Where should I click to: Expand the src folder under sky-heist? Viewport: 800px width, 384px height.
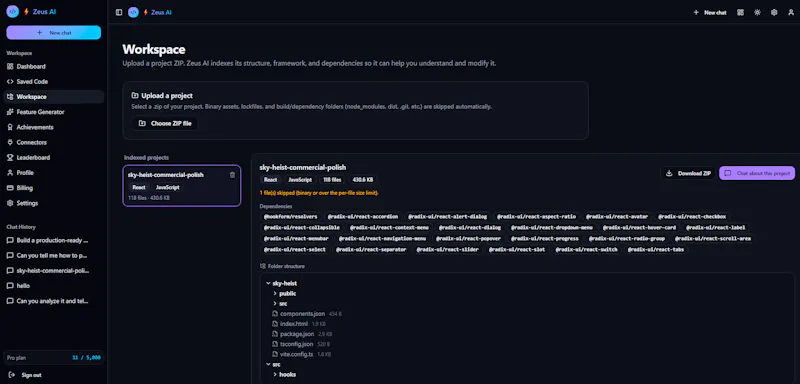pyautogui.click(x=275, y=303)
